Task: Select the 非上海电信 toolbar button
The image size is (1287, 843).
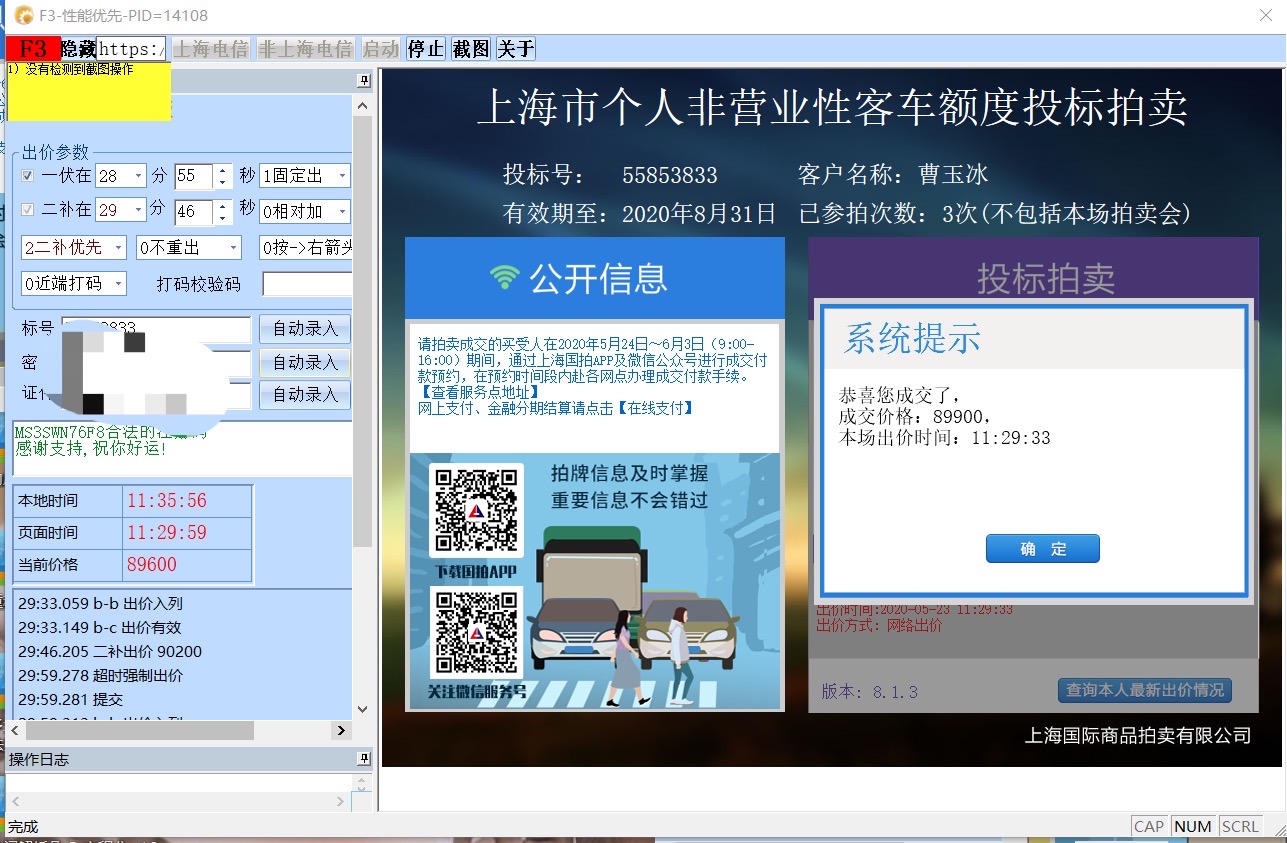Action: click(x=305, y=48)
